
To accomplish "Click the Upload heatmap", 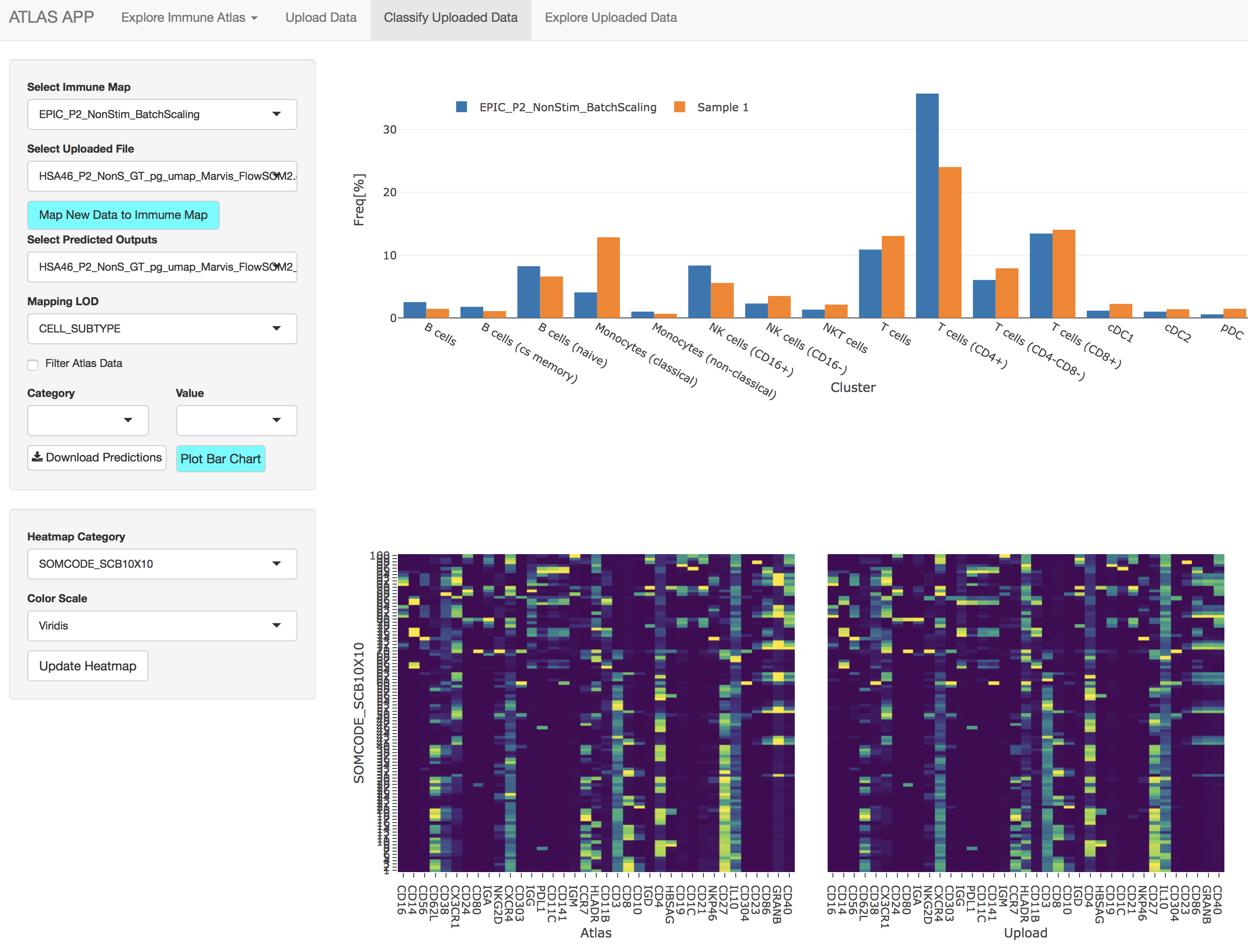I will pos(1025,713).
